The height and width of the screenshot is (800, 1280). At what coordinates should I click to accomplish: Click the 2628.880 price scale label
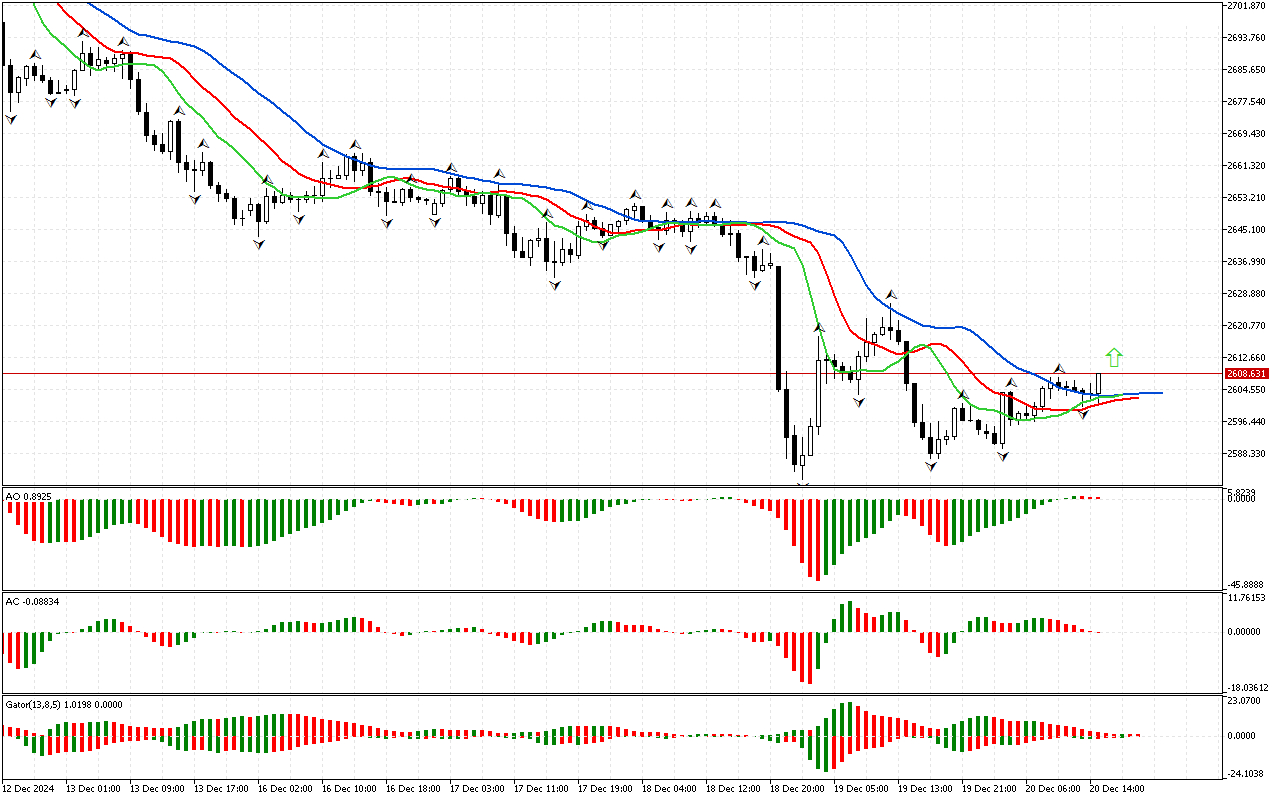[x=1248, y=294]
